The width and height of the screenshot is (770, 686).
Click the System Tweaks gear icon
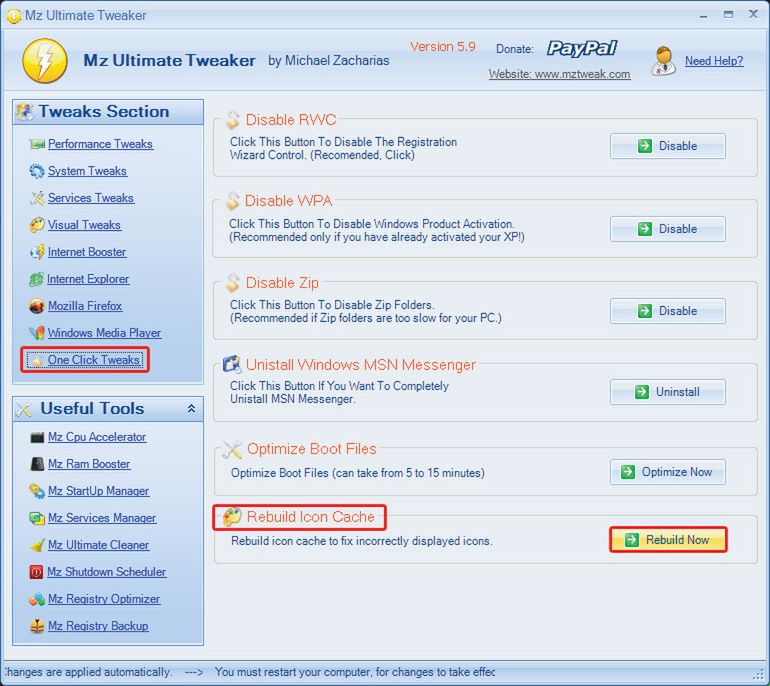[37, 171]
